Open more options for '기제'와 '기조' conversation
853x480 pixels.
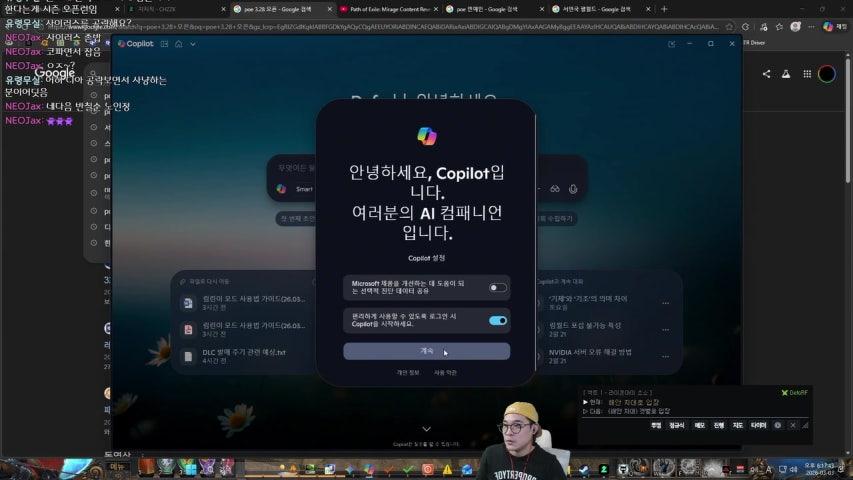click(x=665, y=303)
